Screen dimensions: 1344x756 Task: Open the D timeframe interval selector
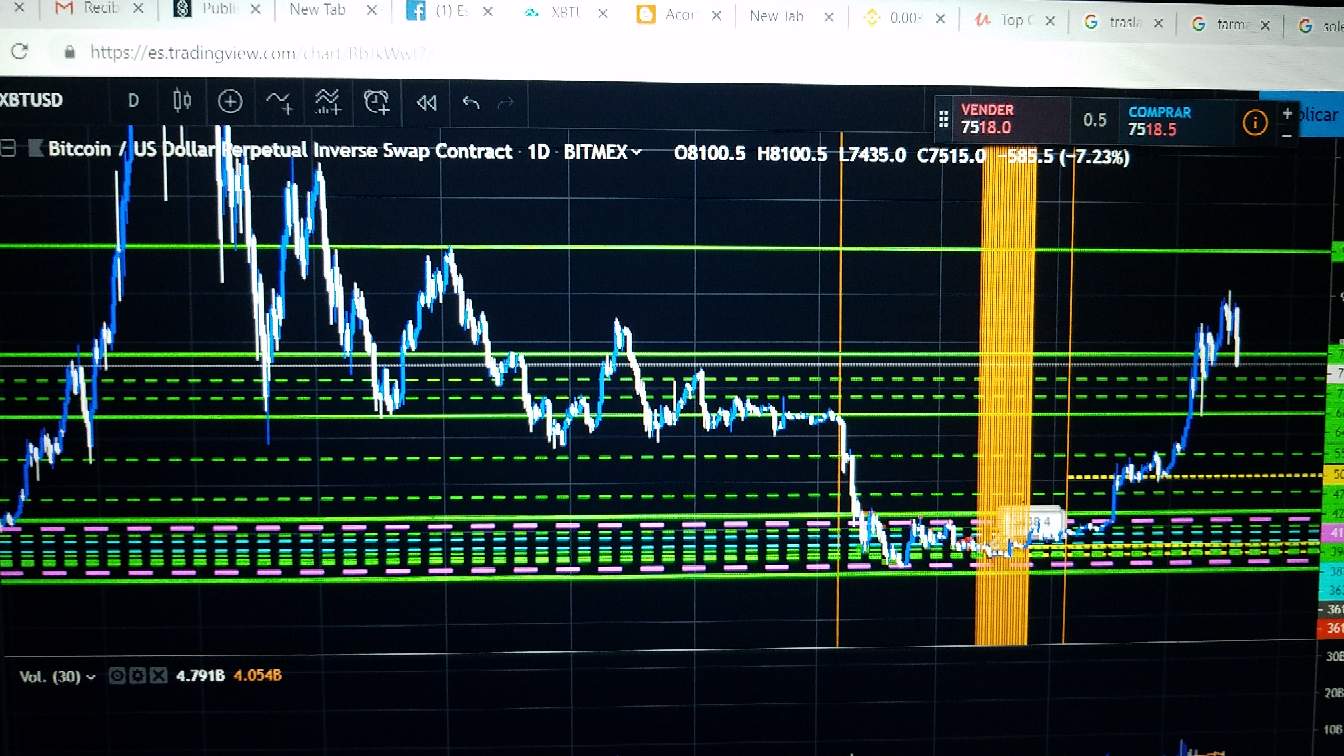click(x=133, y=100)
